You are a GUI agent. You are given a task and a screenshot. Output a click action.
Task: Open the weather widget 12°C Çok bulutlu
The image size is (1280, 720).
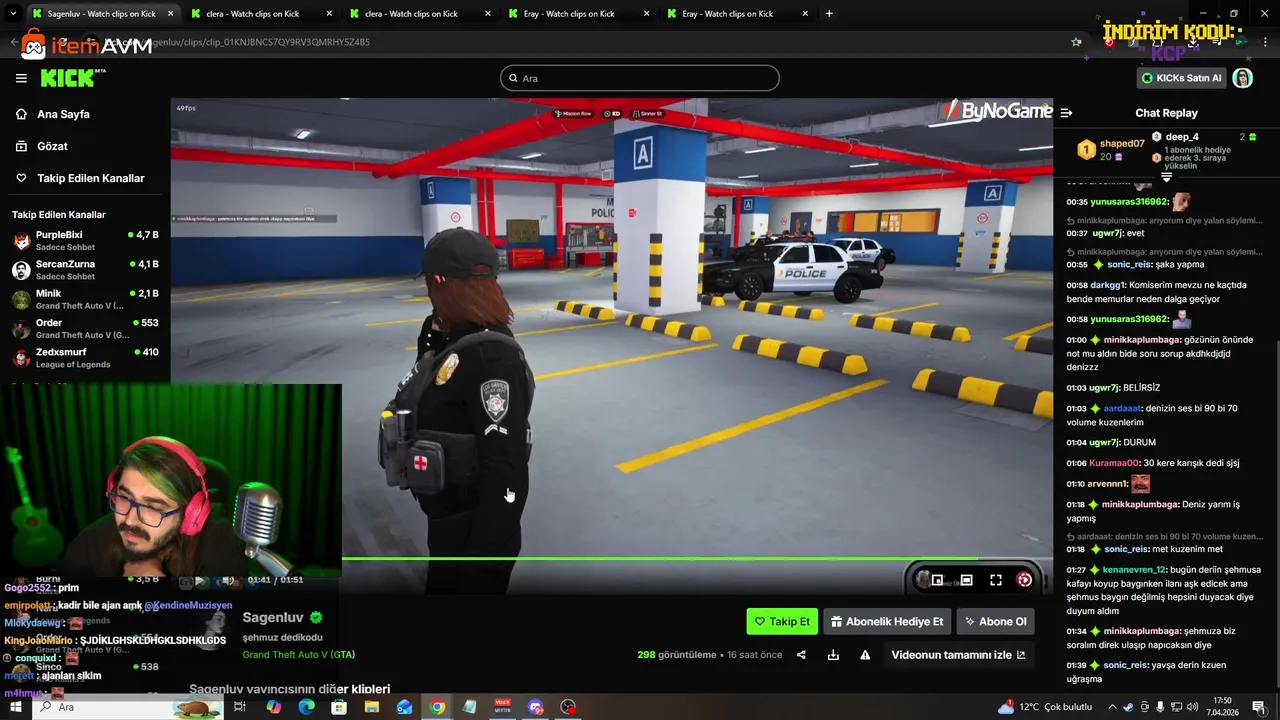pyautogui.click(x=1045, y=707)
